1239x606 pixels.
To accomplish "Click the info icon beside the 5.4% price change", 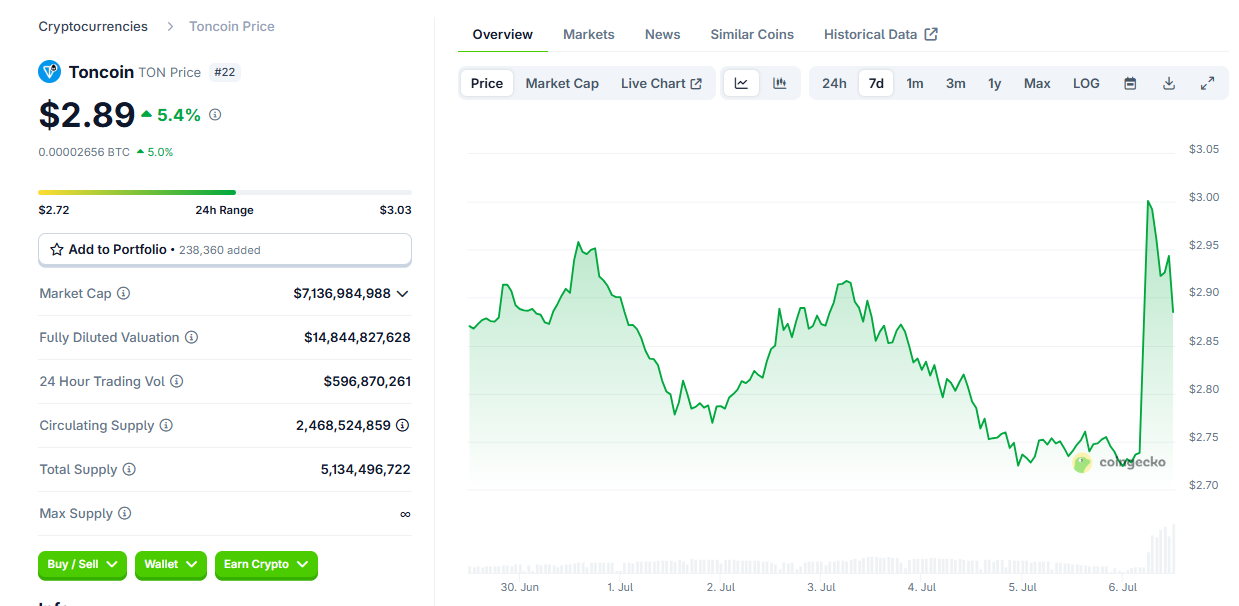I will pos(215,115).
